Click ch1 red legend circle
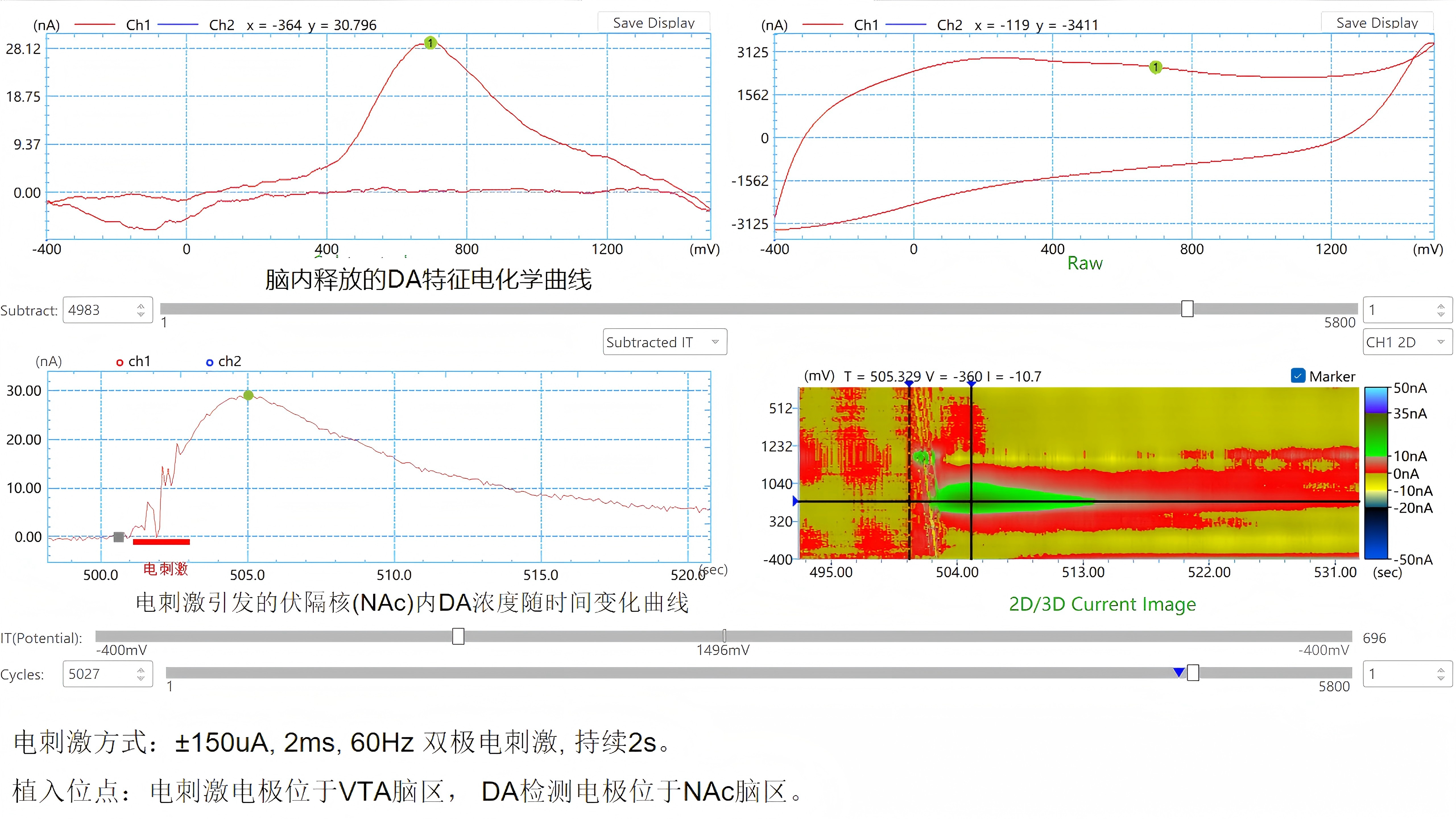This screenshot has height=819, width=1456. click(120, 362)
